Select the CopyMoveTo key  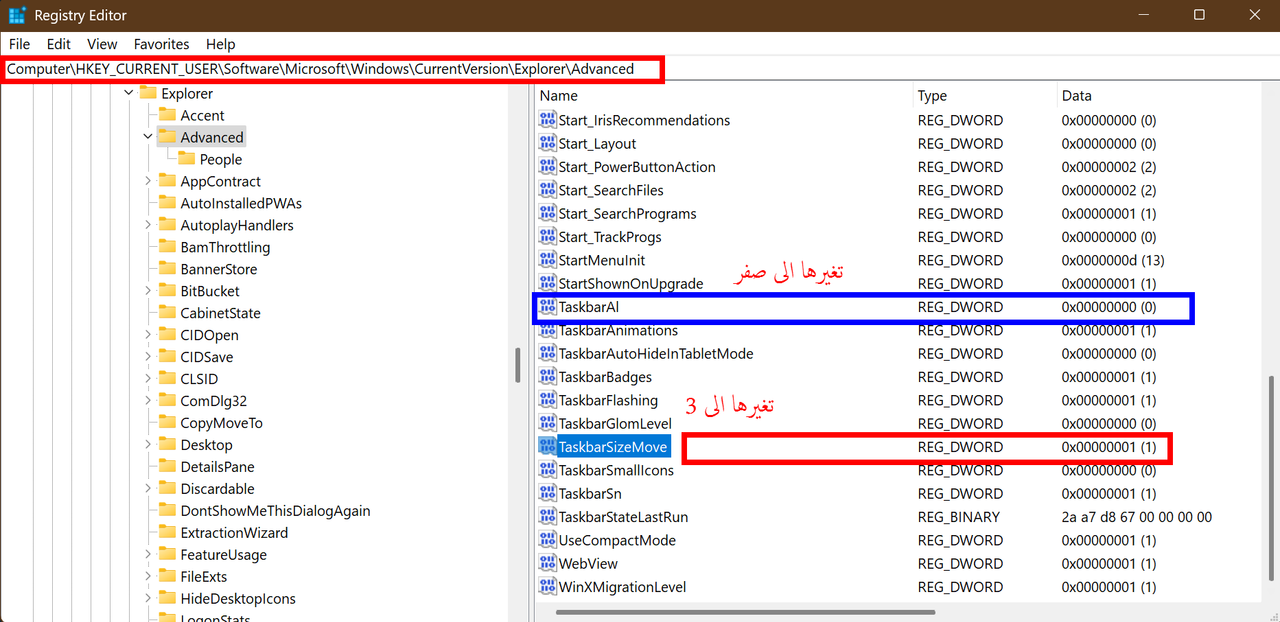pyautogui.click(x=221, y=423)
